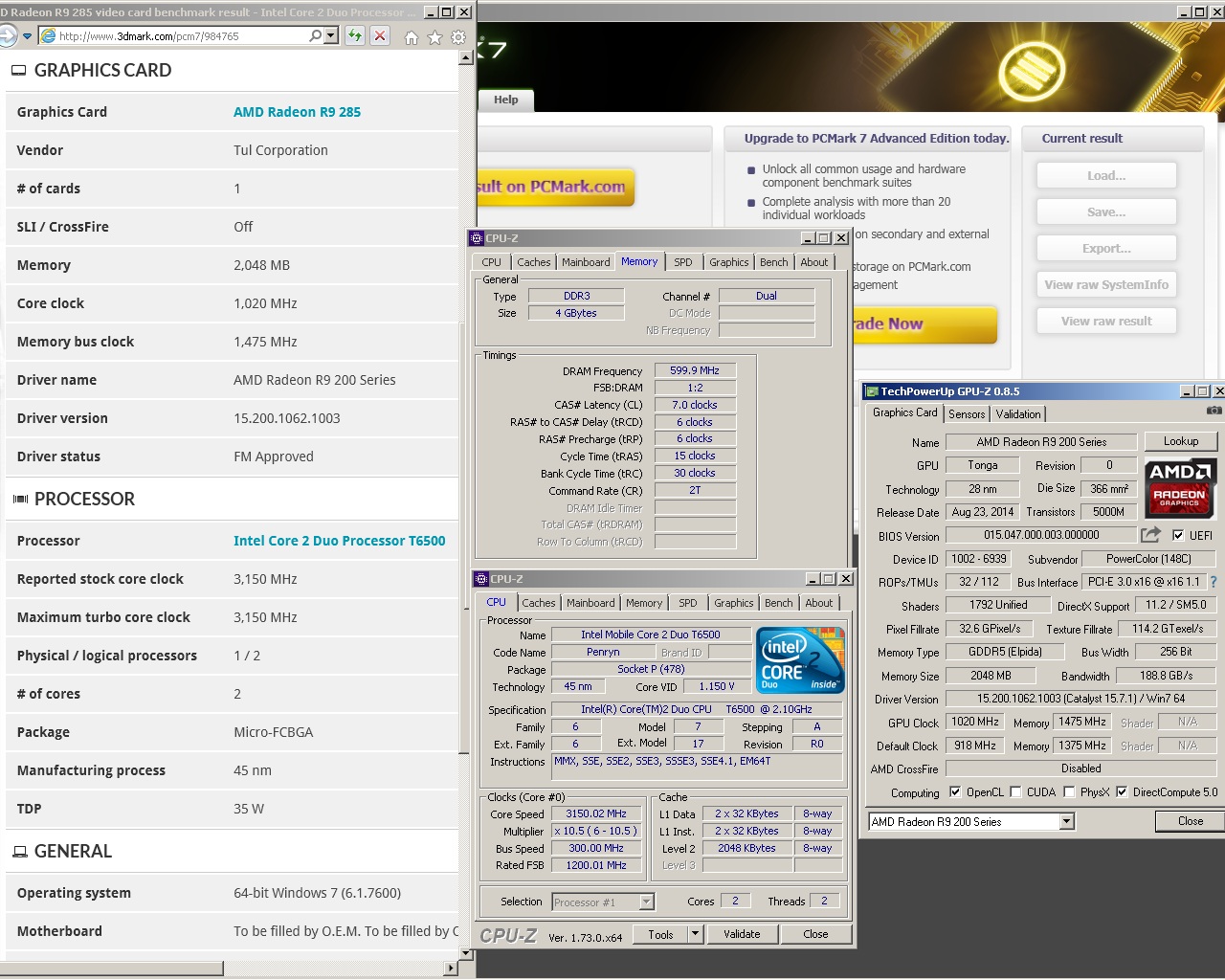The width and height of the screenshot is (1225, 980).
Task: Open Caches tab in lower CPU-Z window
Action: (x=539, y=603)
